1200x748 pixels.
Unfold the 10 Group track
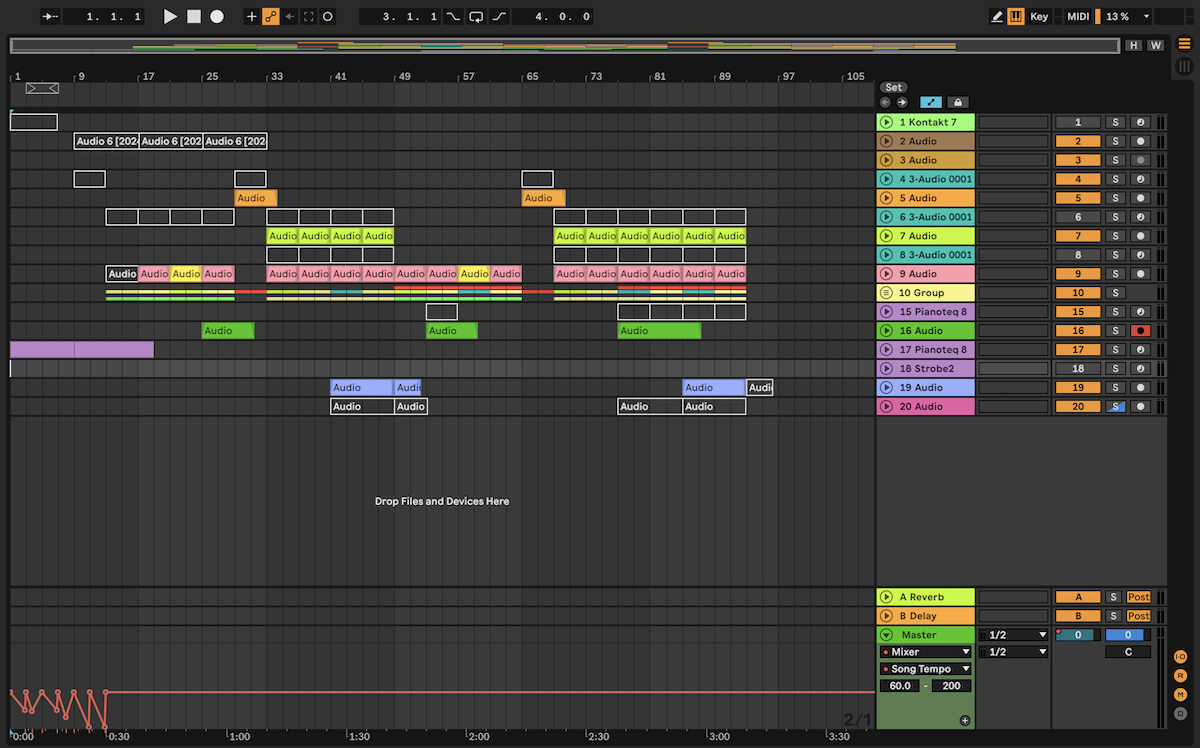(x=886, y=293)
